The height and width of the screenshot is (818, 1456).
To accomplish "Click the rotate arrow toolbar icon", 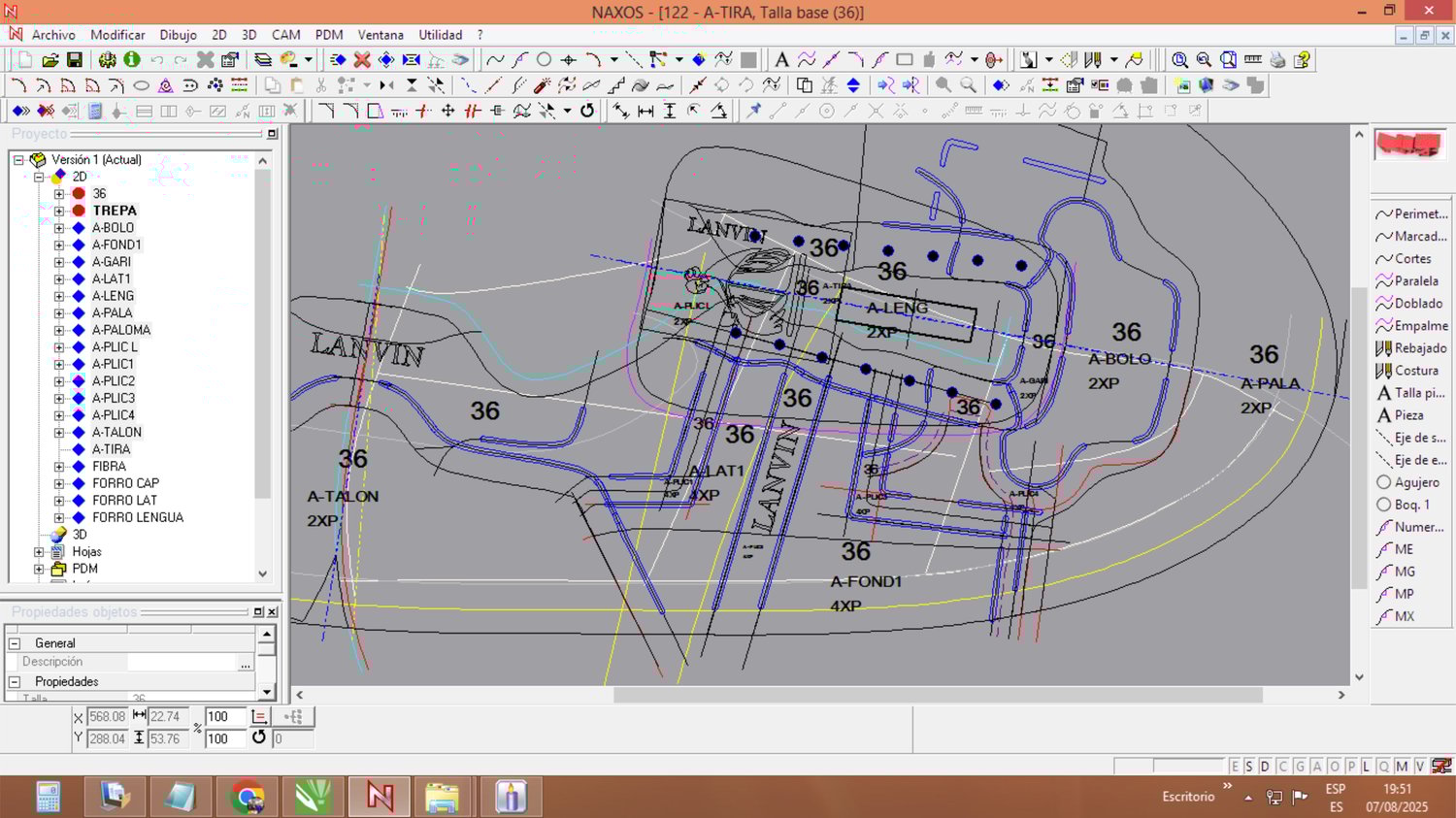I will (587, 111).
